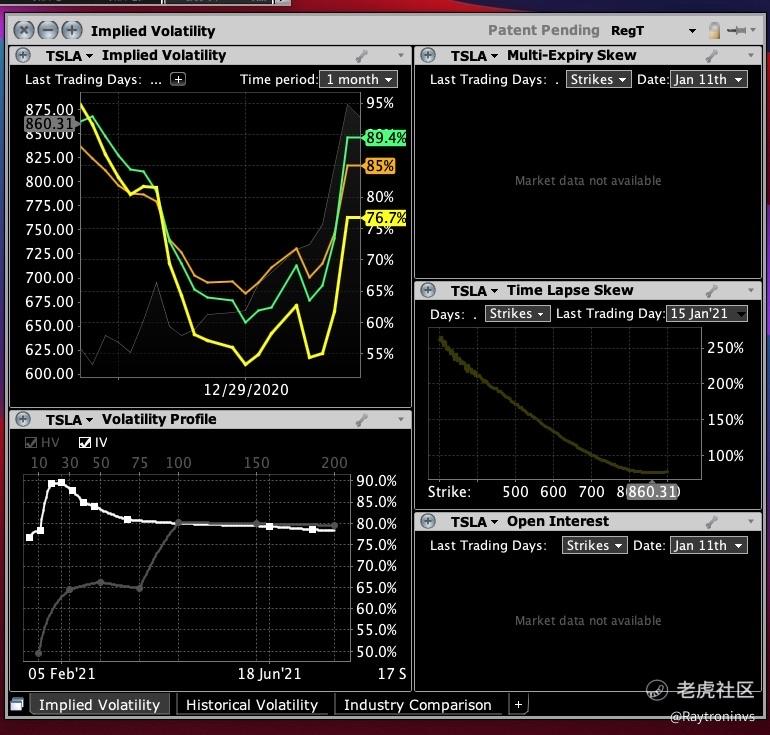
Task: Open Volatility Profile wrench settings
Action: [362, 420]
